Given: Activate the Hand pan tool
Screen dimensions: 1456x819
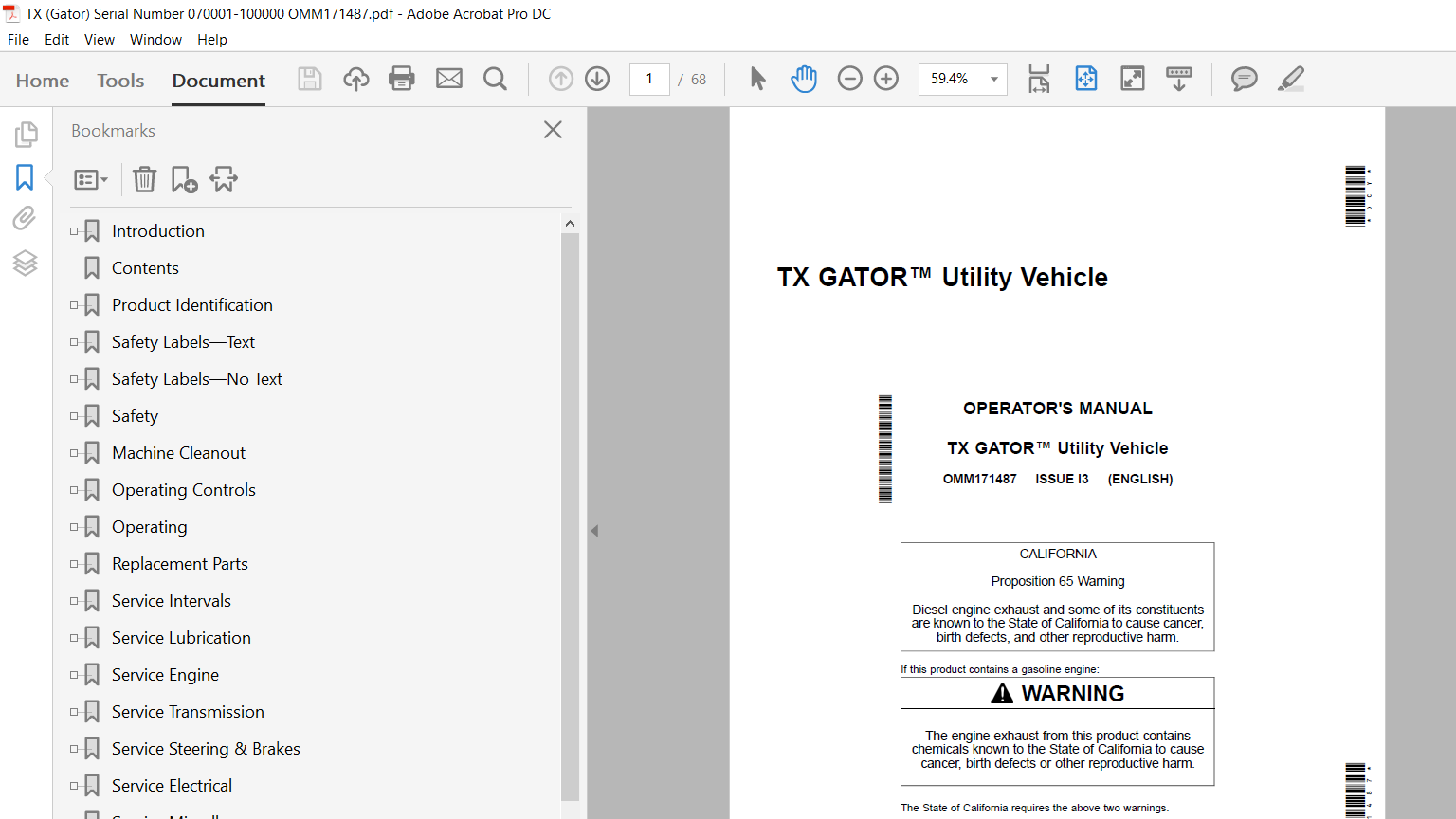Looking at the screenshot, I should pyautogui.click(x=804, y=79).
